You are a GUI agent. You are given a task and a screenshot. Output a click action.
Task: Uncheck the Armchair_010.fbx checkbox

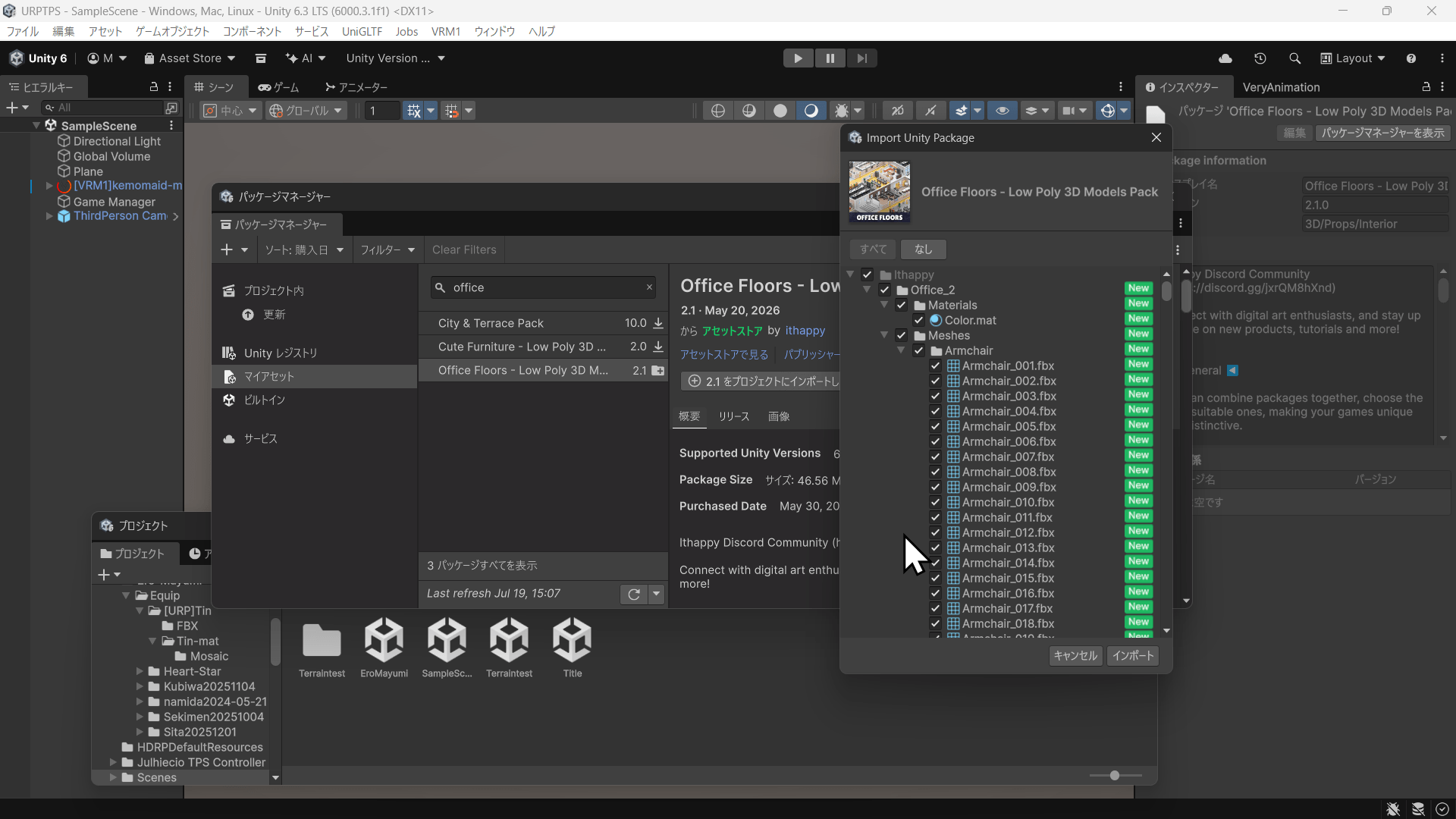pyautogui.click(x=935, y=502)
